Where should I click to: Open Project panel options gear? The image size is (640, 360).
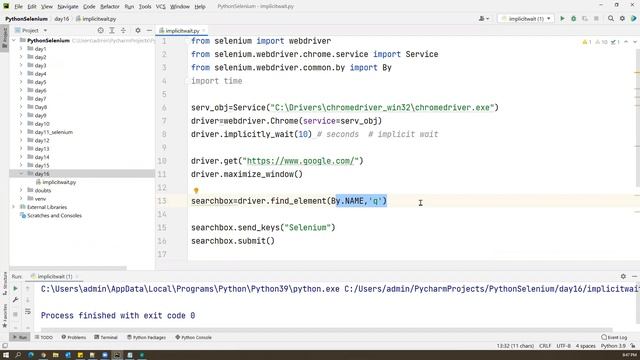(x=138, y=30)
